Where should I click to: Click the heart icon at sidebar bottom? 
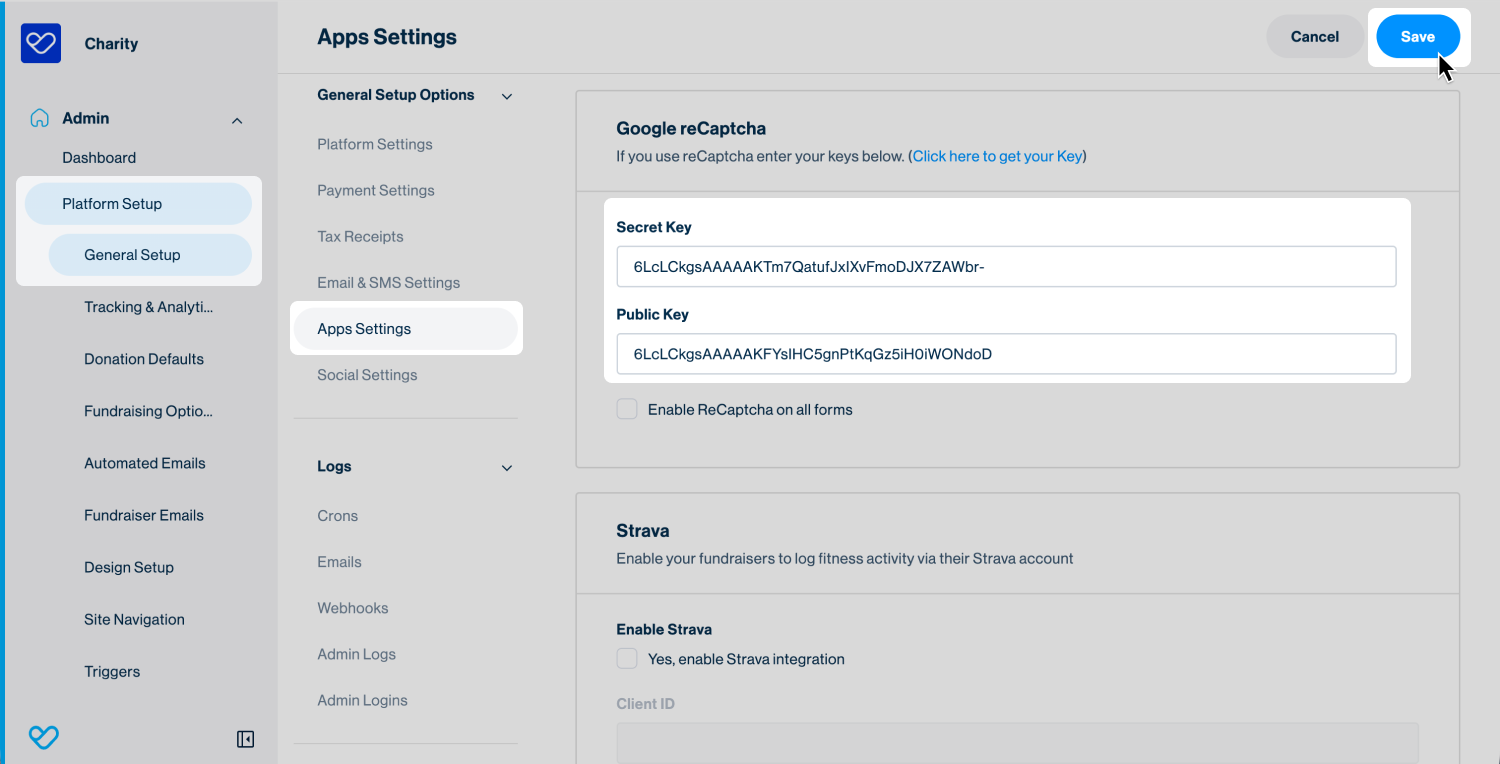tap(43, 737)
